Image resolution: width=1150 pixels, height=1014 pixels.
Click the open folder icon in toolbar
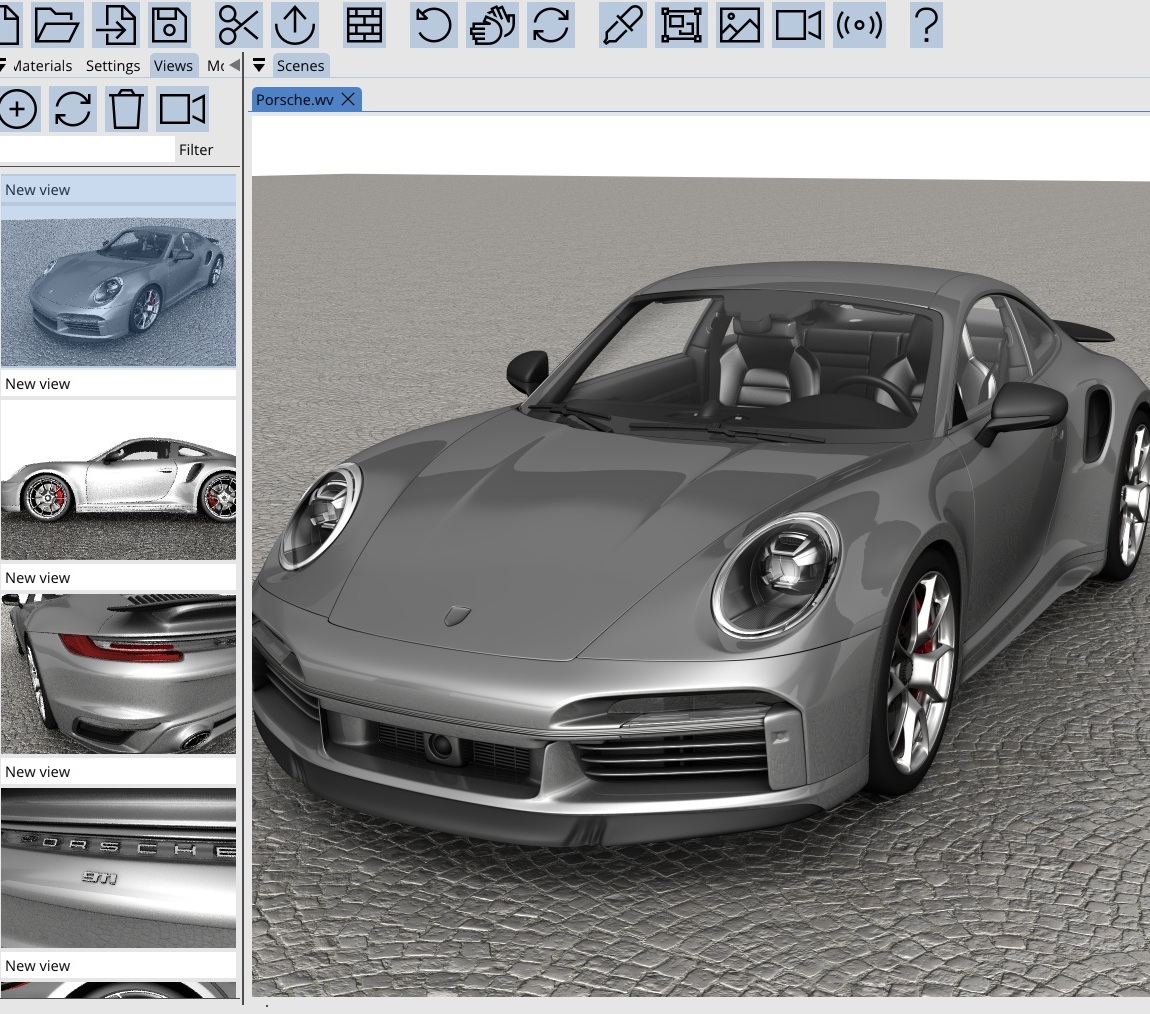(56, 25)
